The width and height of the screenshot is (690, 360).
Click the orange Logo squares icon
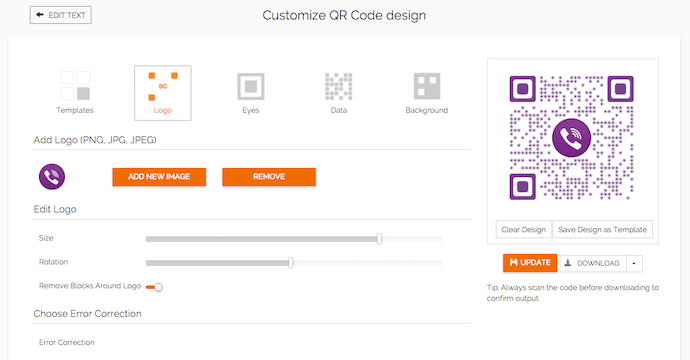[x=163, y=86]
